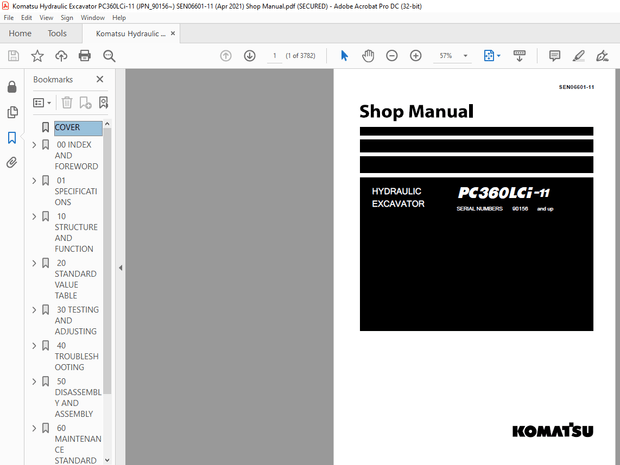
Task: Expand the 60 MAINTENANCE STANDARD bookmark
Action: 34,429
